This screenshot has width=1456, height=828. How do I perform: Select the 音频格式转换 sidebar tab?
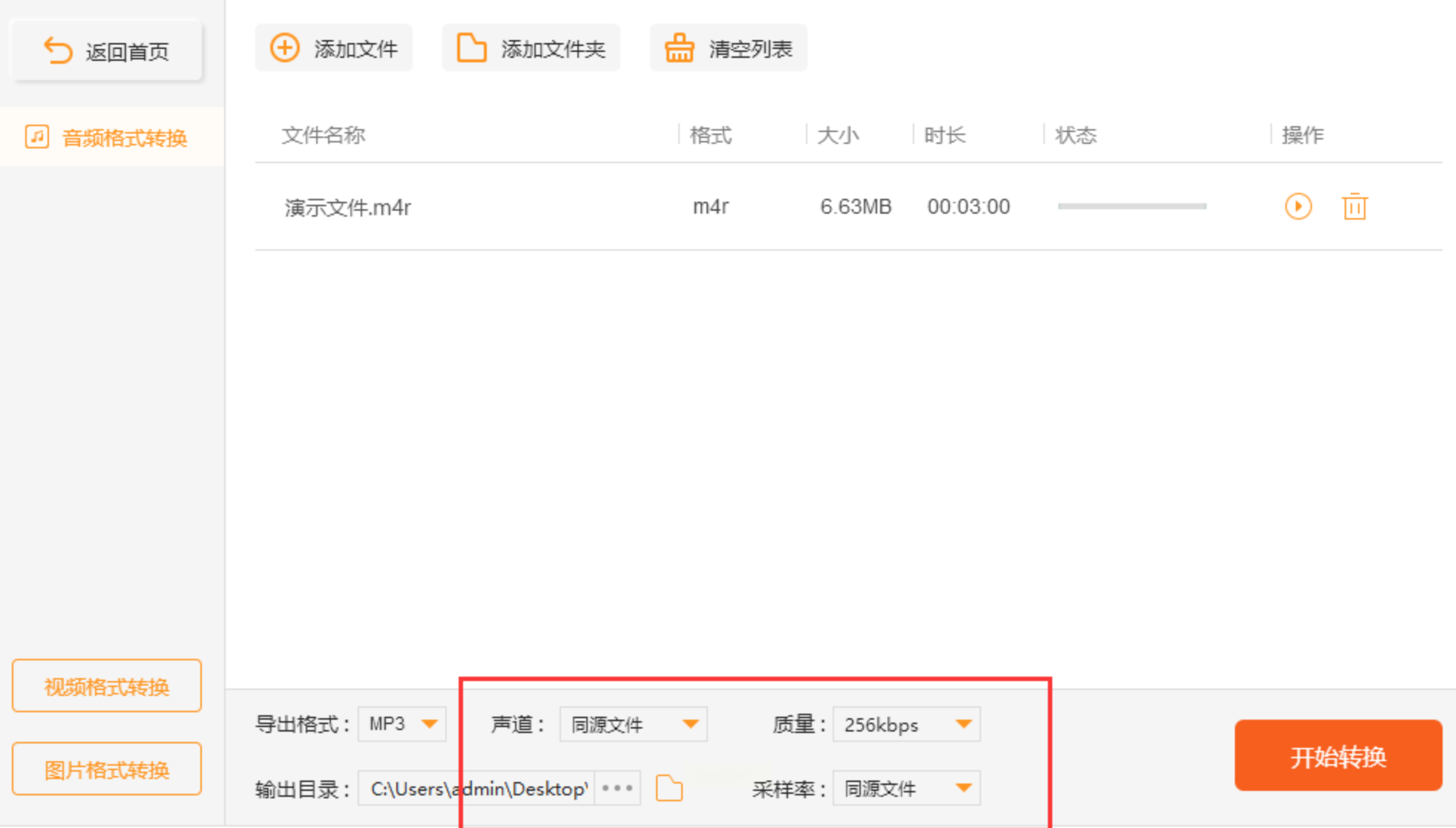coord(124,138)
